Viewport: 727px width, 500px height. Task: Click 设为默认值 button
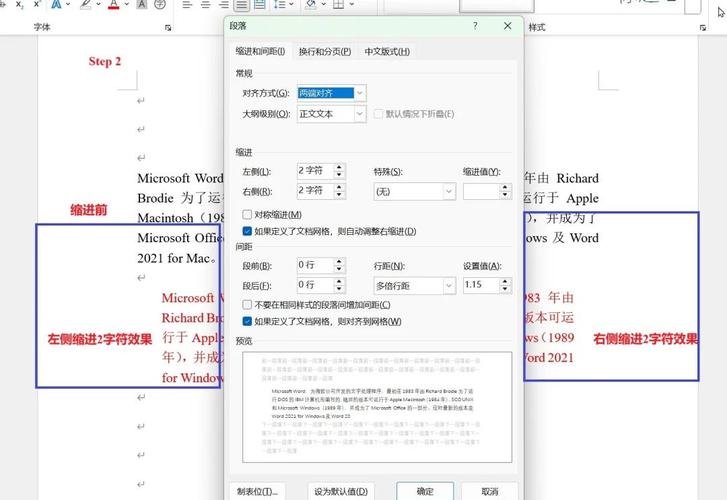coord(341,491)
